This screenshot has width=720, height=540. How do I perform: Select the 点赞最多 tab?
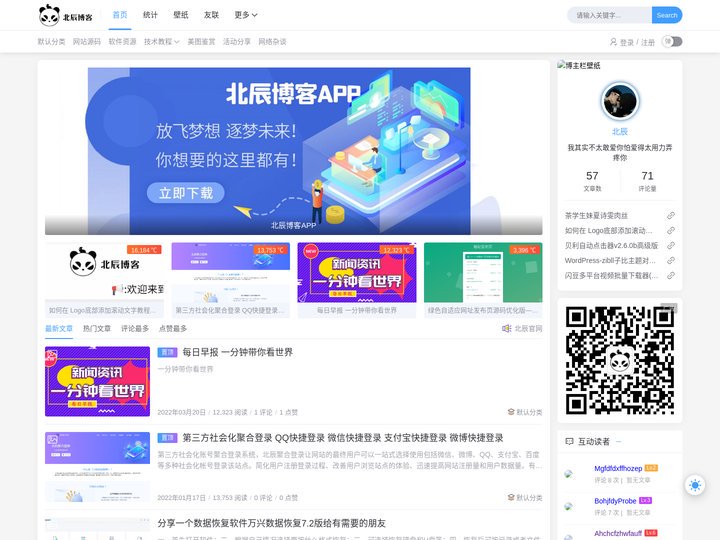point(173,329)
